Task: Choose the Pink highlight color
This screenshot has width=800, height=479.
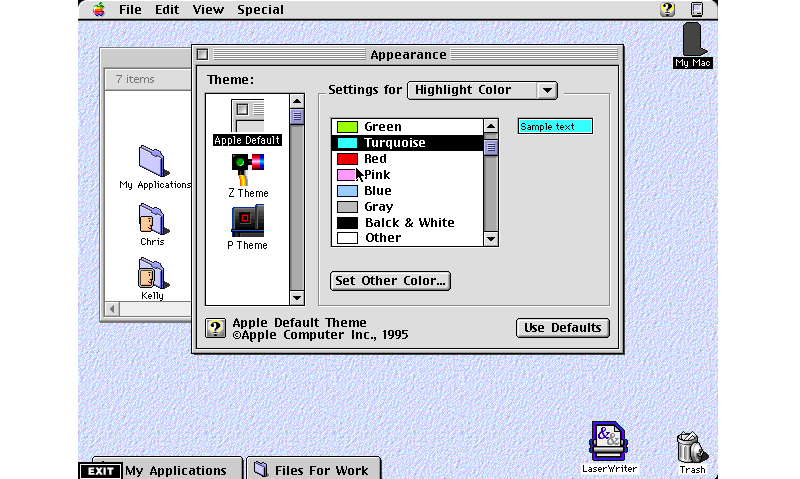Action: [407, 175]
